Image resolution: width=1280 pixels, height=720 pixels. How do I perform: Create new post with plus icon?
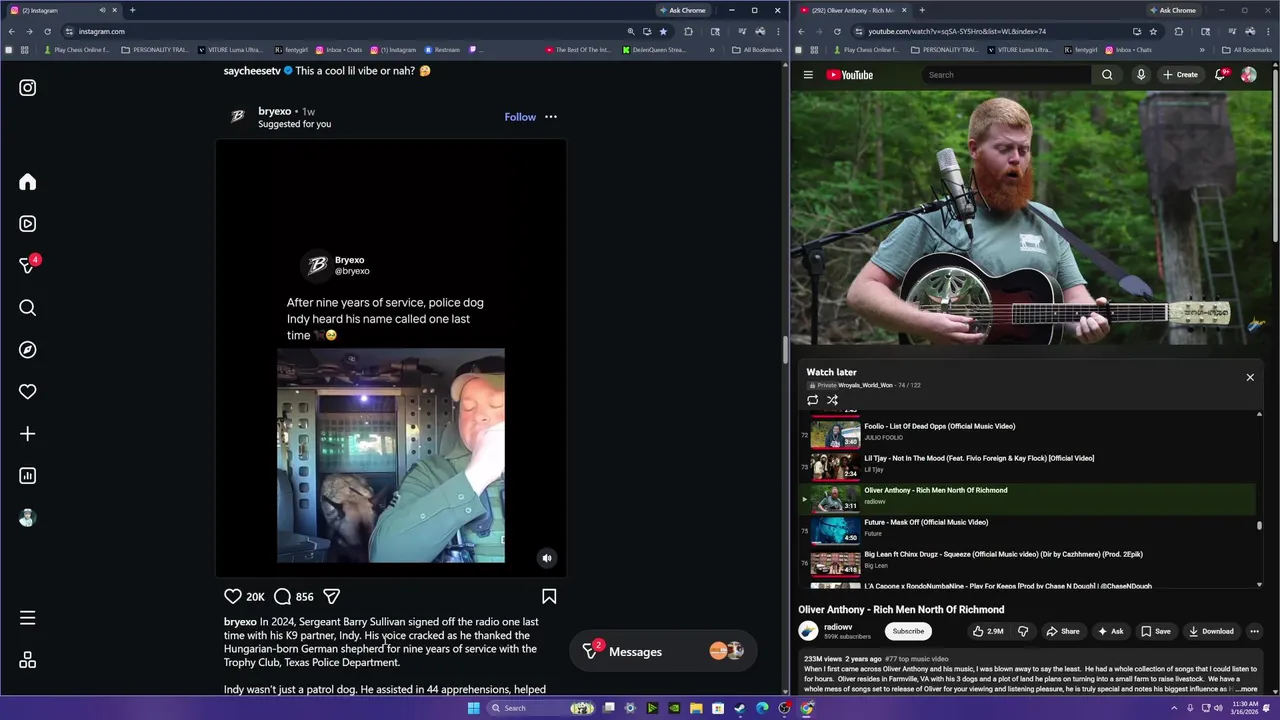pos(27,434)
